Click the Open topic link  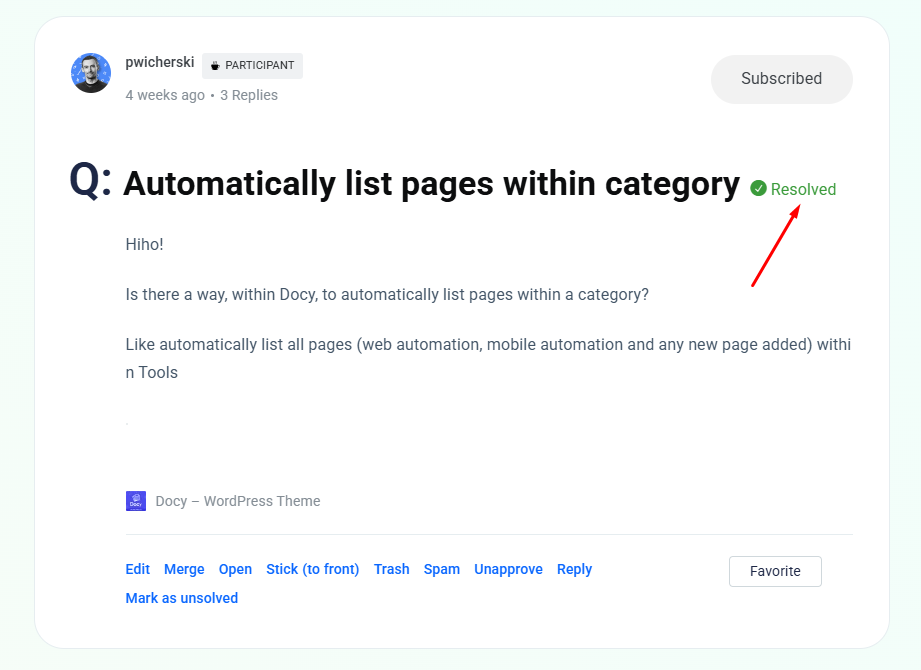235,569
